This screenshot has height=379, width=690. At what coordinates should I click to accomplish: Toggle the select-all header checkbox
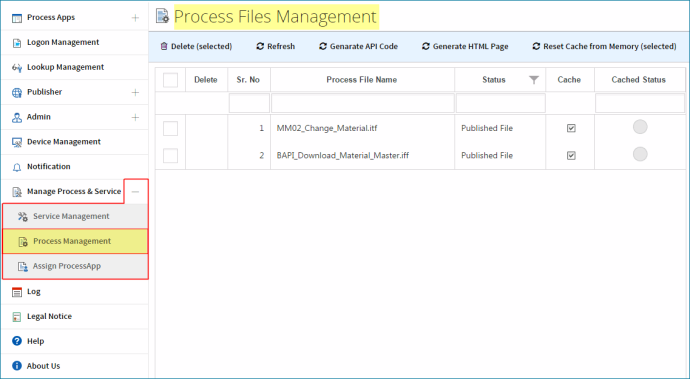click(x=170, y=80)
